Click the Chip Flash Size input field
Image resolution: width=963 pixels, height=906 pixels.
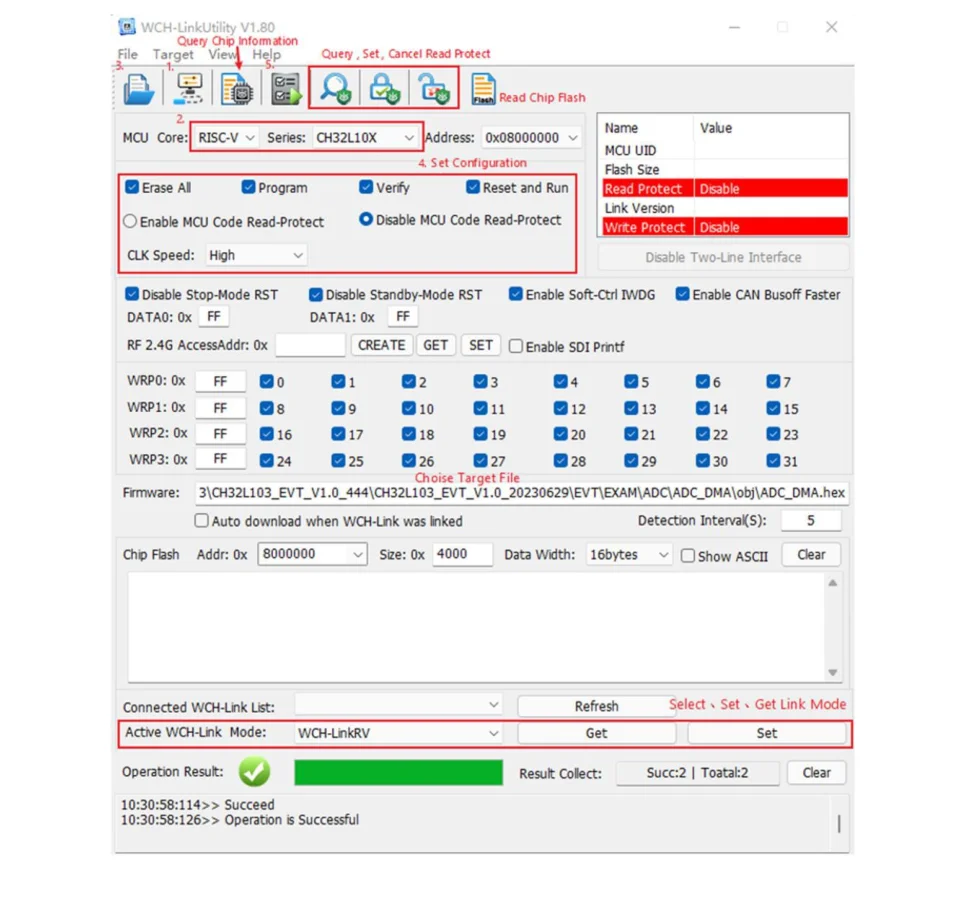pyautogui.click(x=462, y=554)
